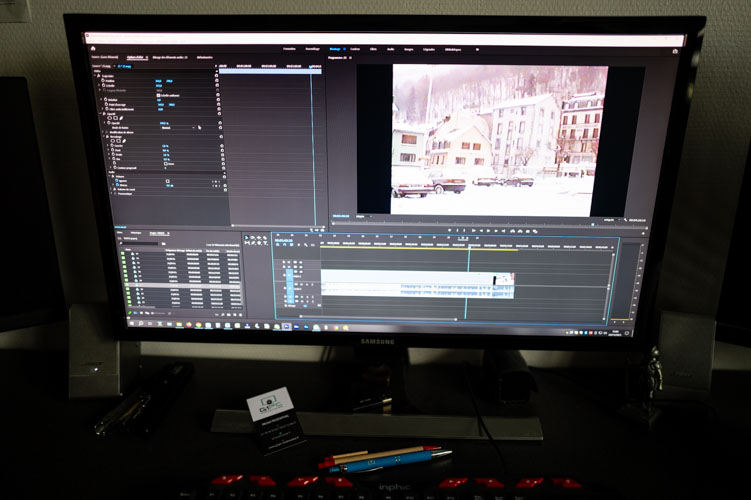The height and width of the screenshot is (500, 751).
Task: Reset the Rotation parameter
Action: pyautogui.click(x=218, y=100)
